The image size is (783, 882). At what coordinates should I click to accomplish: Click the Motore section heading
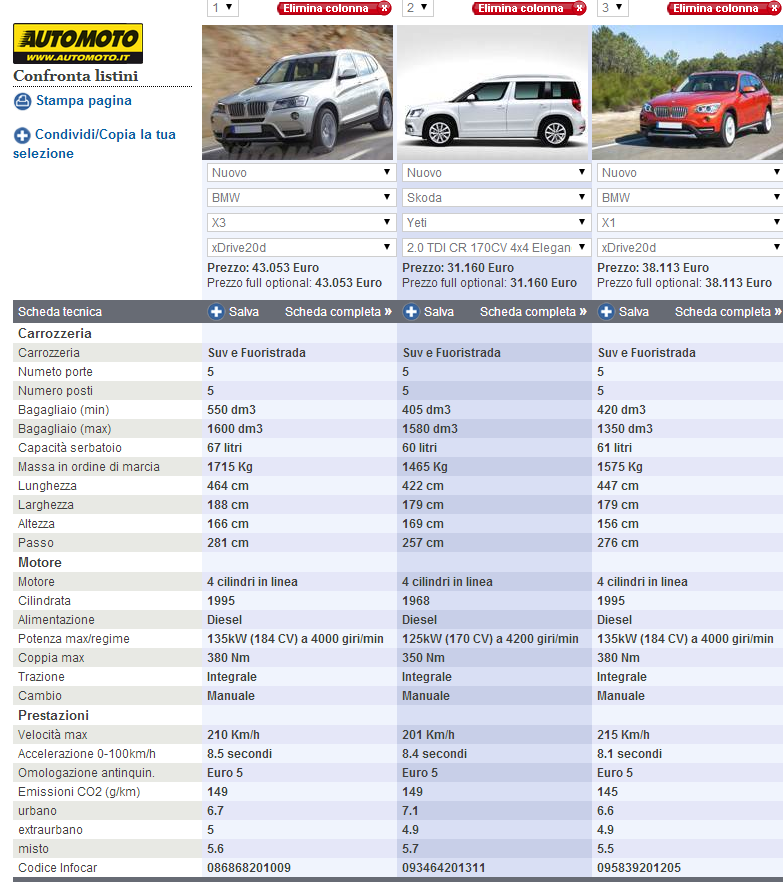tap(40, 562)
